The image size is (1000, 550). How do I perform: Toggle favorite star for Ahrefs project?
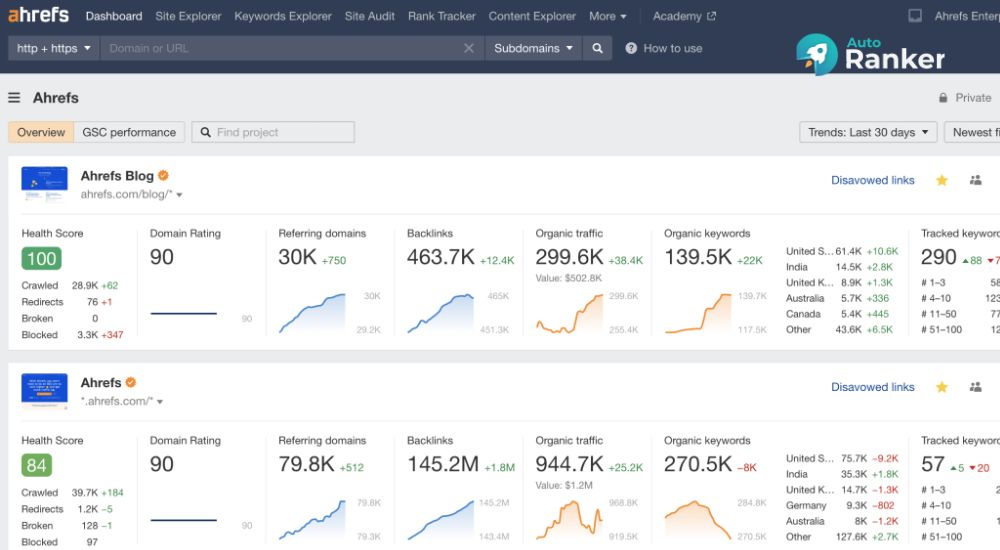click(x=941, y=387)
